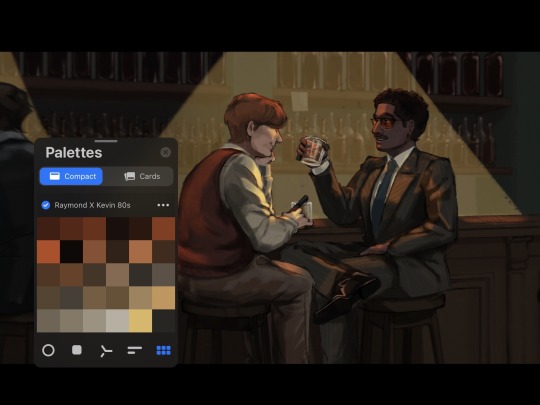Screen dimensions: 540x405
Task: Open the Harmony color tab
Action: click(106, 350)
